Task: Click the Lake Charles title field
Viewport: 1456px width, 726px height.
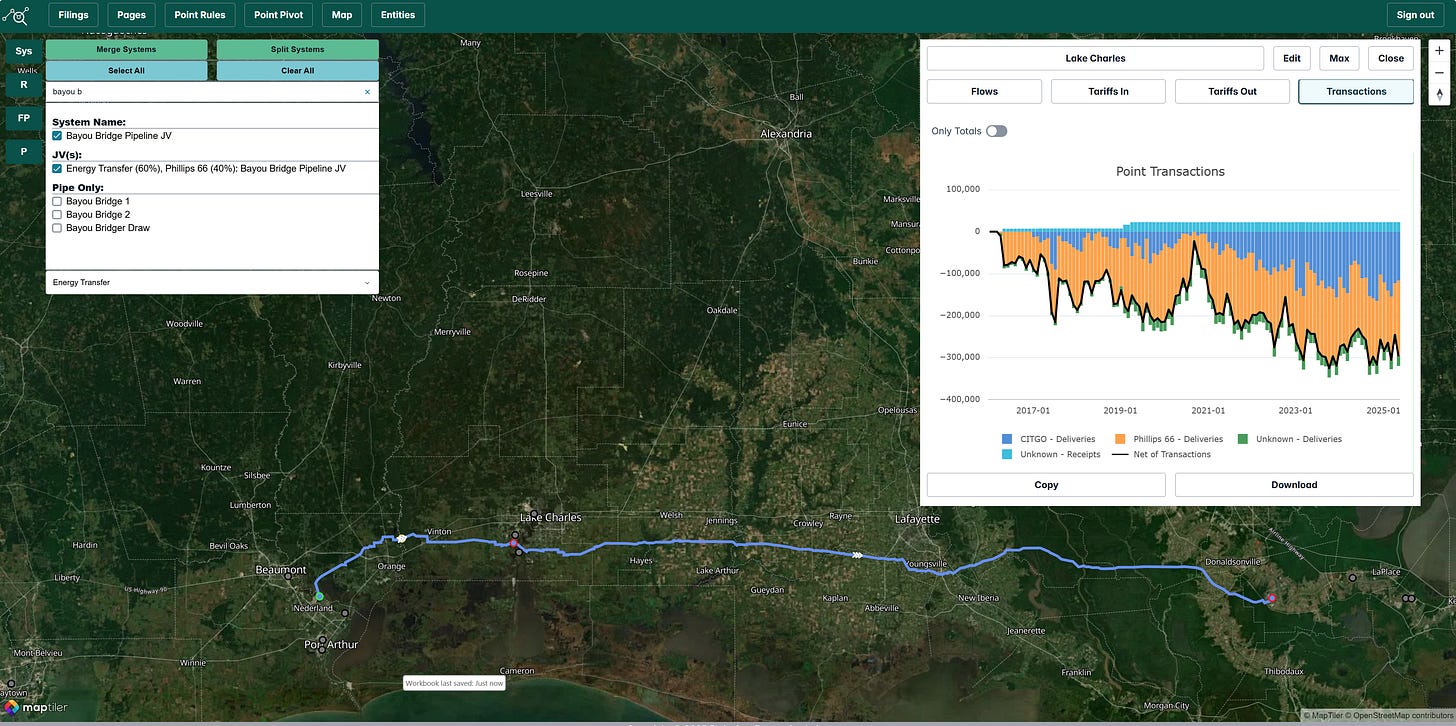Action: (1095, 58)
